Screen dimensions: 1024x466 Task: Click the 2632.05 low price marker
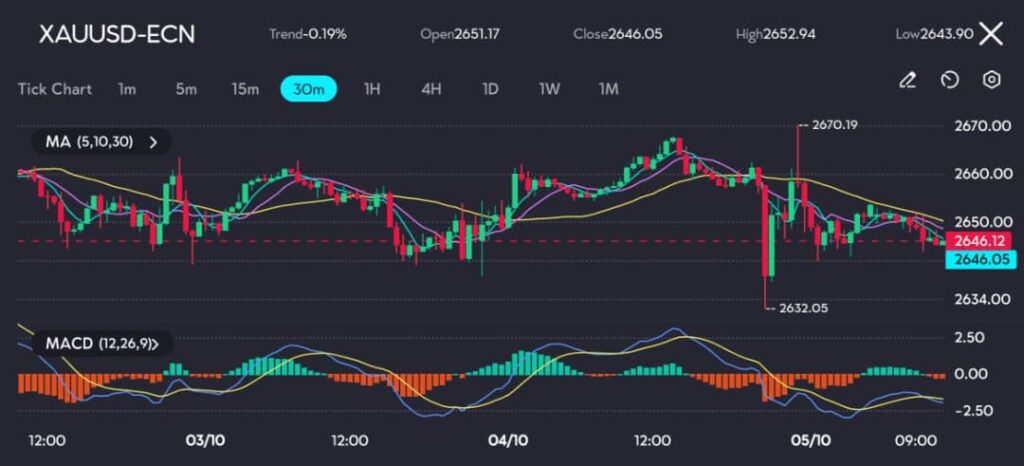click(803, 308)
